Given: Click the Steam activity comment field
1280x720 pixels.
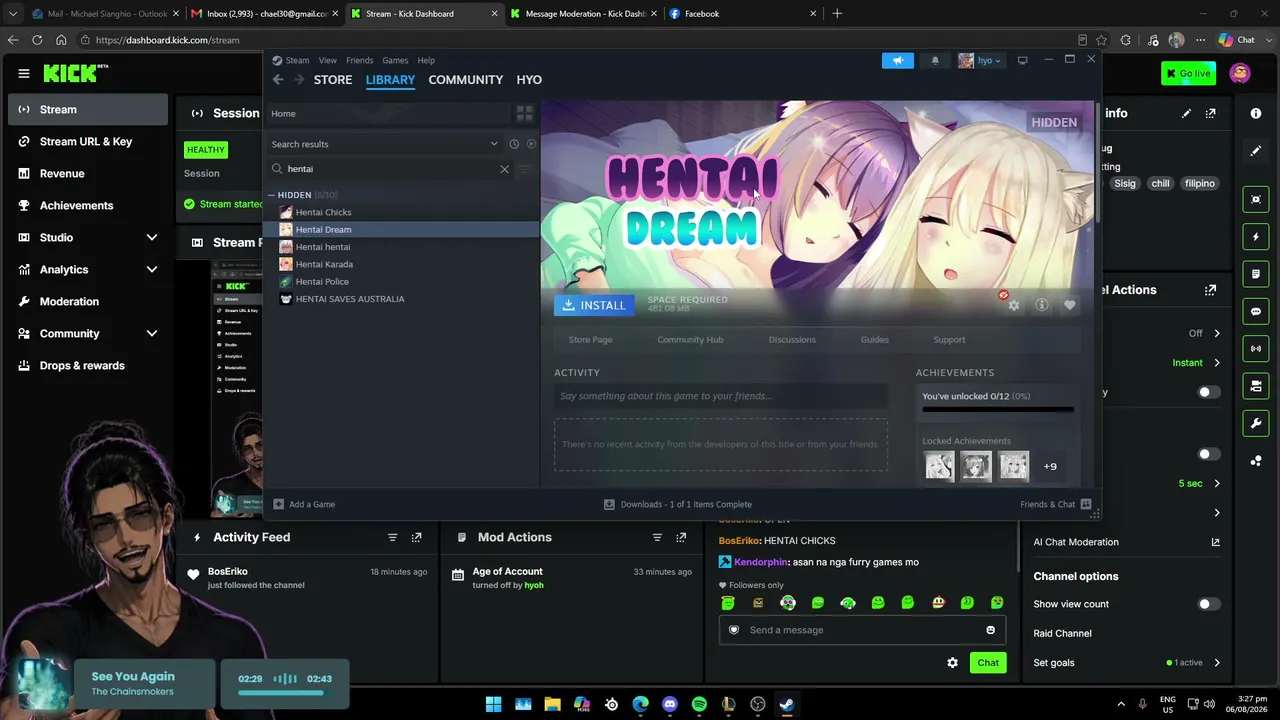Looking at the screenshot, I should click(x=720, y=396).
